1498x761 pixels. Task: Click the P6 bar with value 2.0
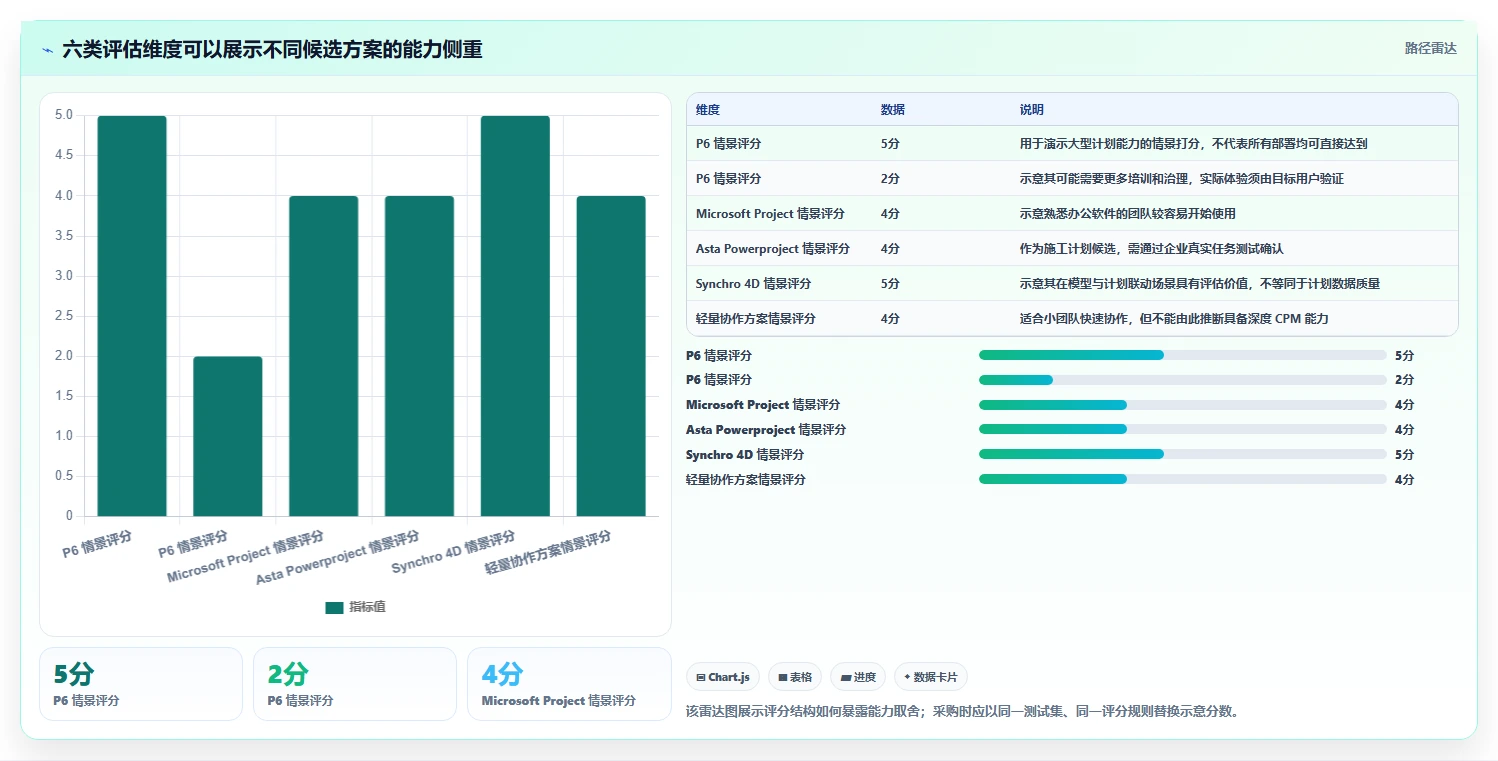click(x=228, y=436)
